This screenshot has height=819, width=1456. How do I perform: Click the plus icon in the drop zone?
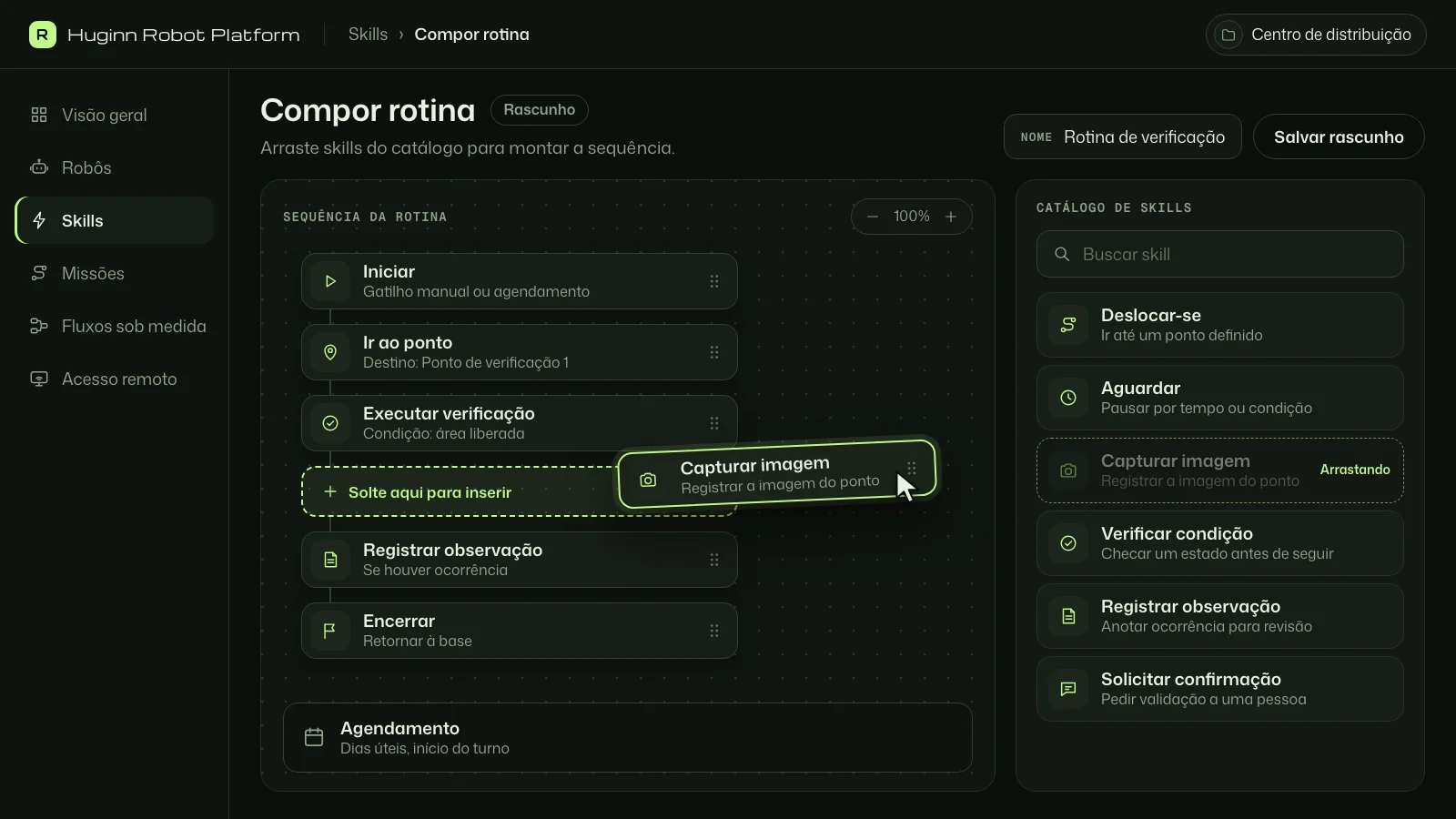(x=330, y=491)
